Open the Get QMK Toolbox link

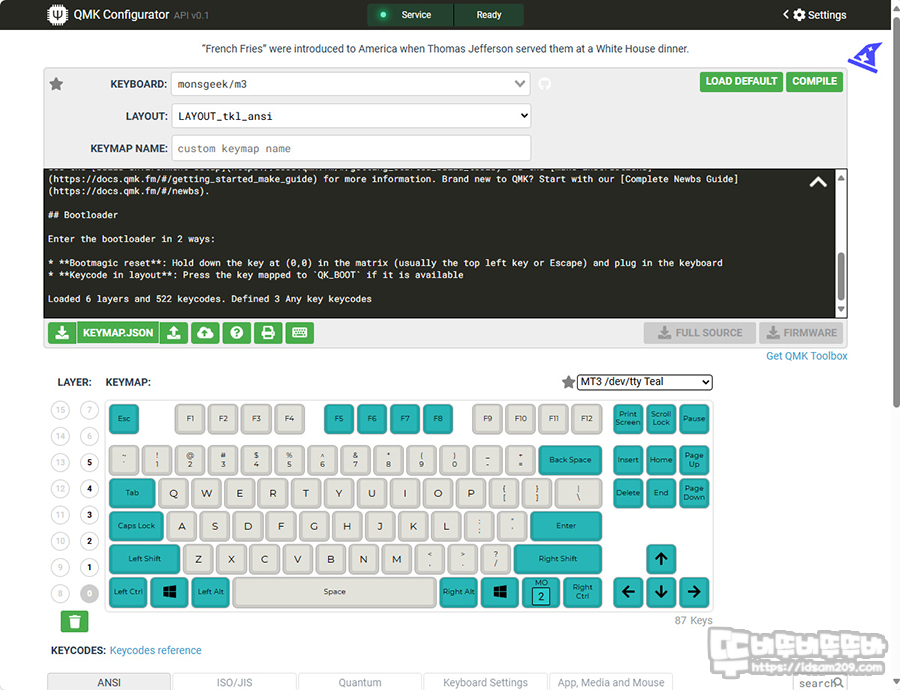coord(806,356)
